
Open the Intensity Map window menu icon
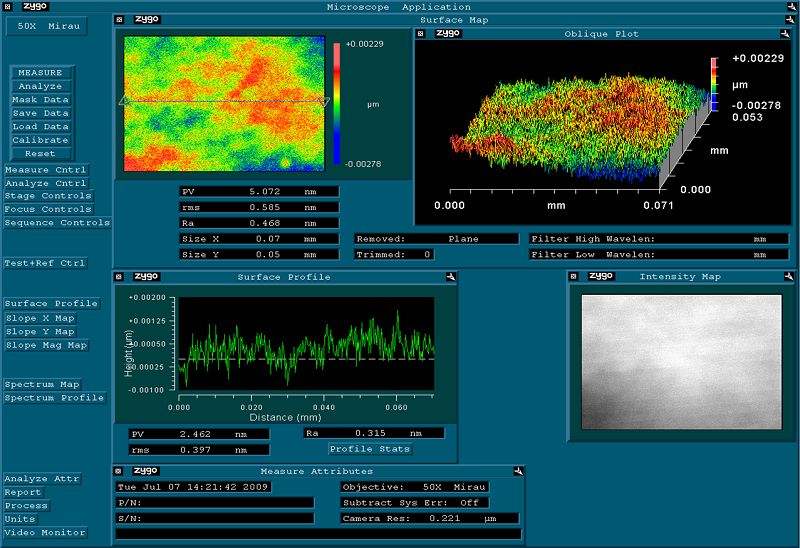tap(574, 276)
